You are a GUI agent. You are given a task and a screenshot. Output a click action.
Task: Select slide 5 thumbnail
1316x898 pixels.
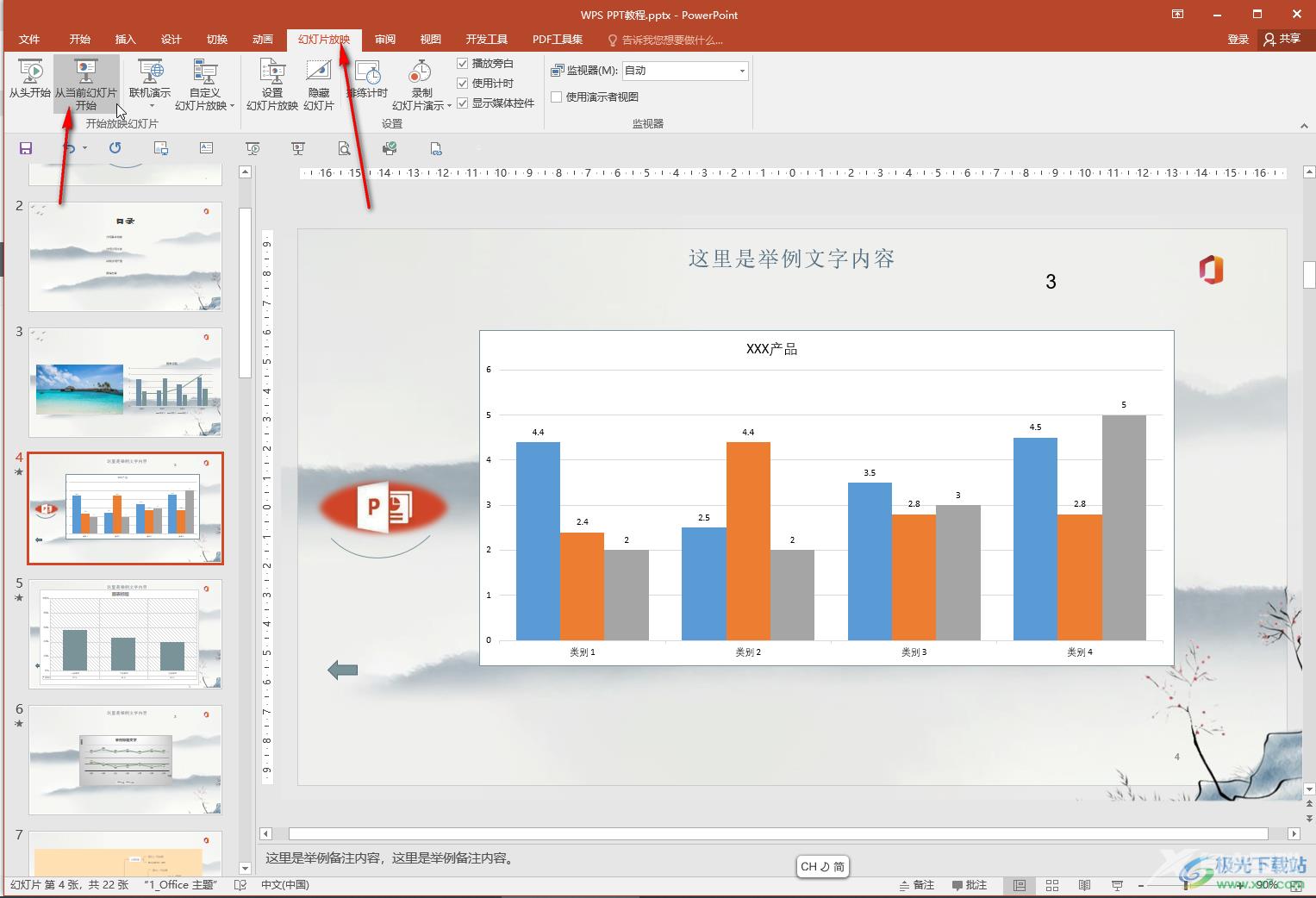pos(126,633)
